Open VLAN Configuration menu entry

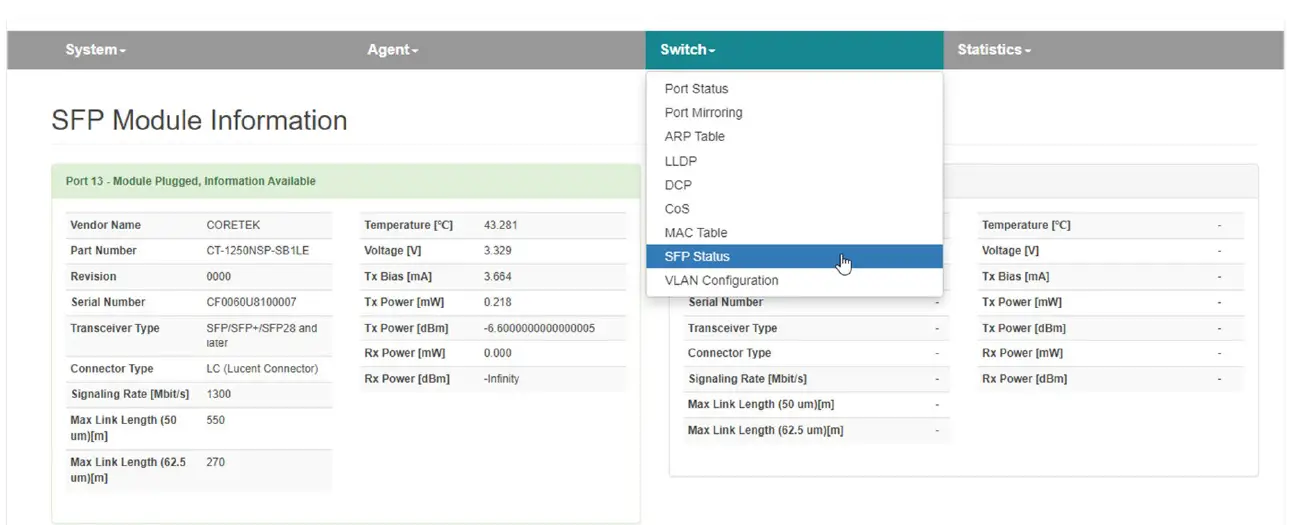(x=795, y=281)
